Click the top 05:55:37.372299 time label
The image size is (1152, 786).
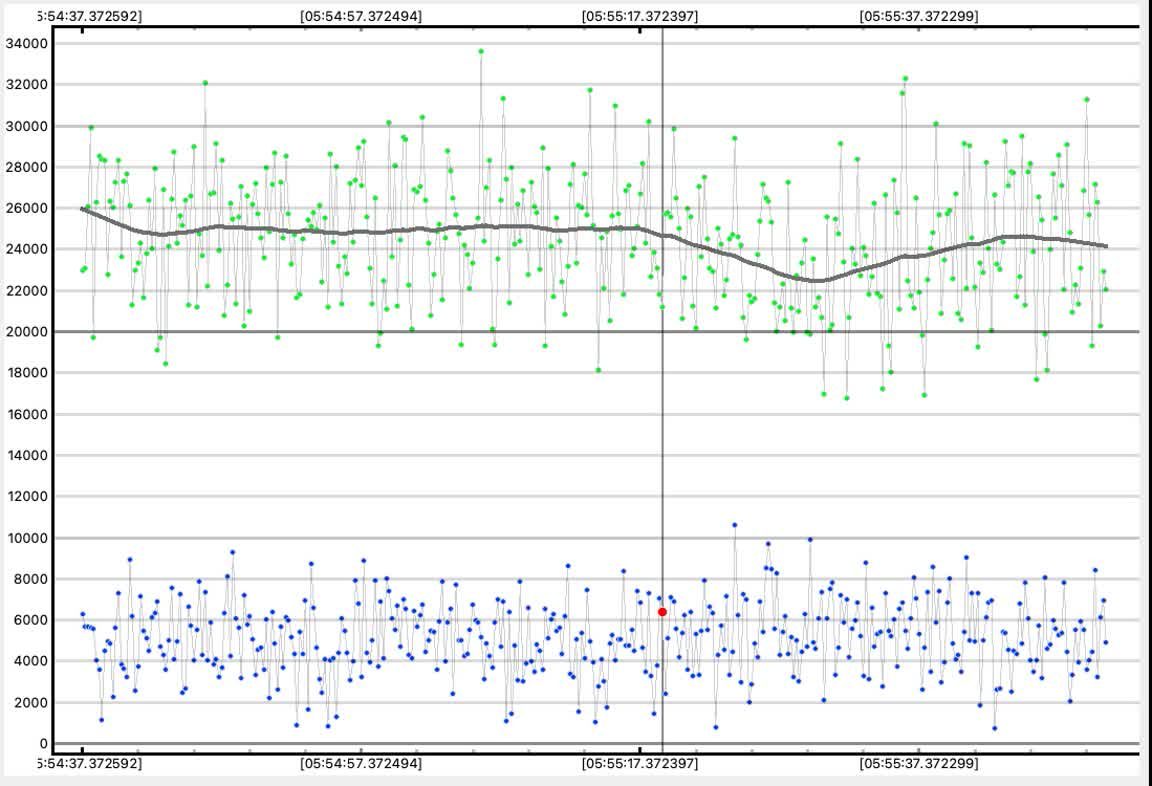919,16
